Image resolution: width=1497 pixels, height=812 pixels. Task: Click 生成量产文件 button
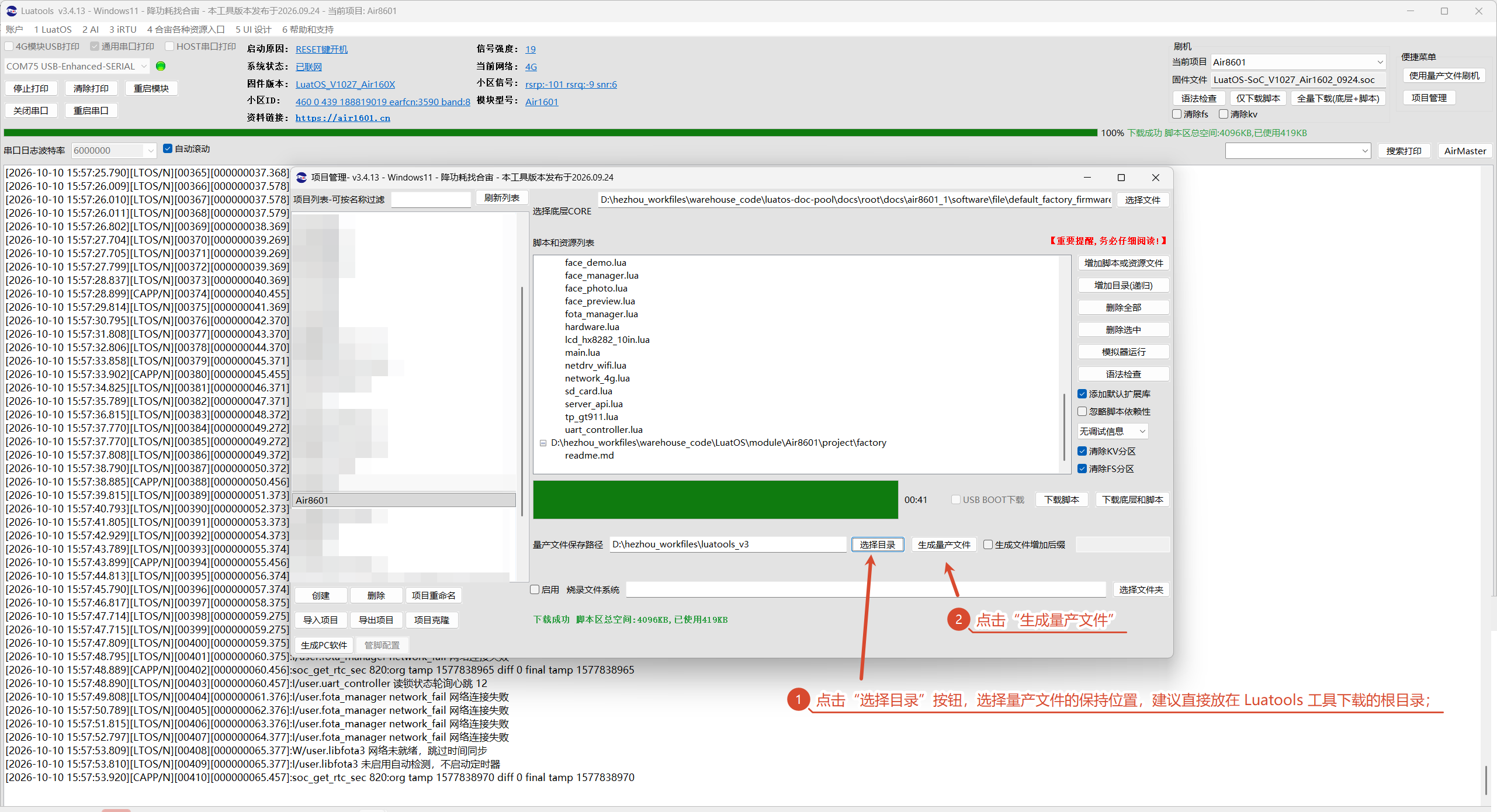(944, 544)
